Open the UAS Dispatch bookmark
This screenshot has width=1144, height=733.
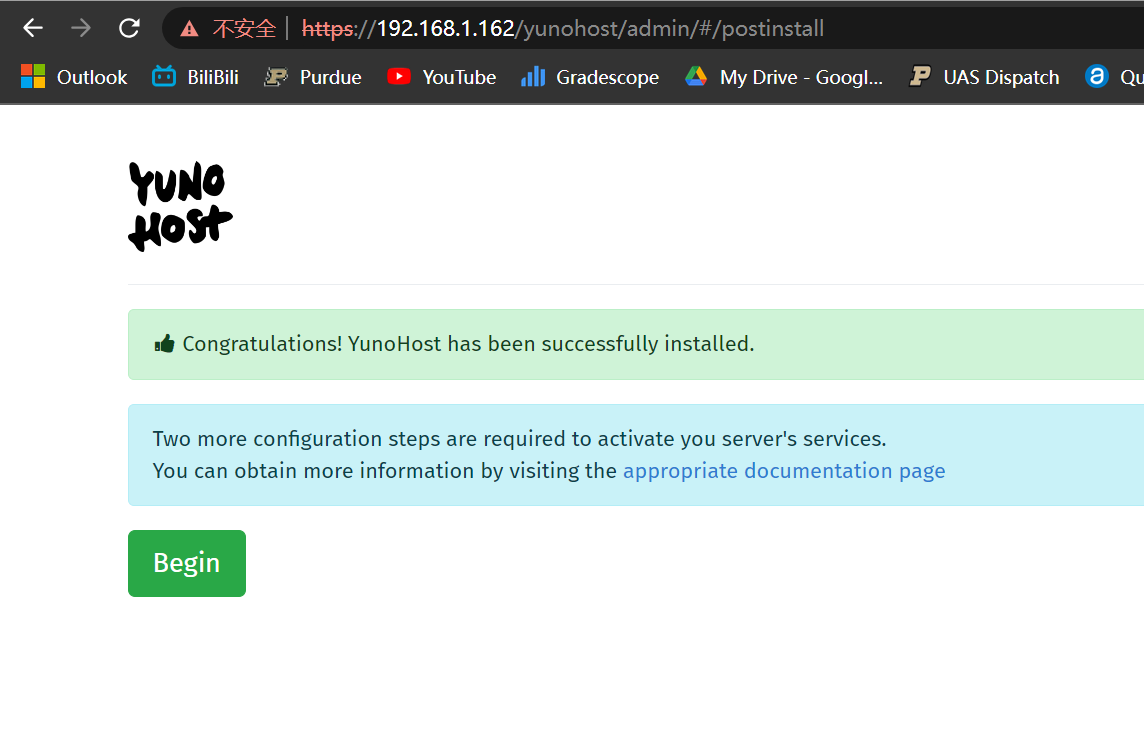click(x=983, y=77)
